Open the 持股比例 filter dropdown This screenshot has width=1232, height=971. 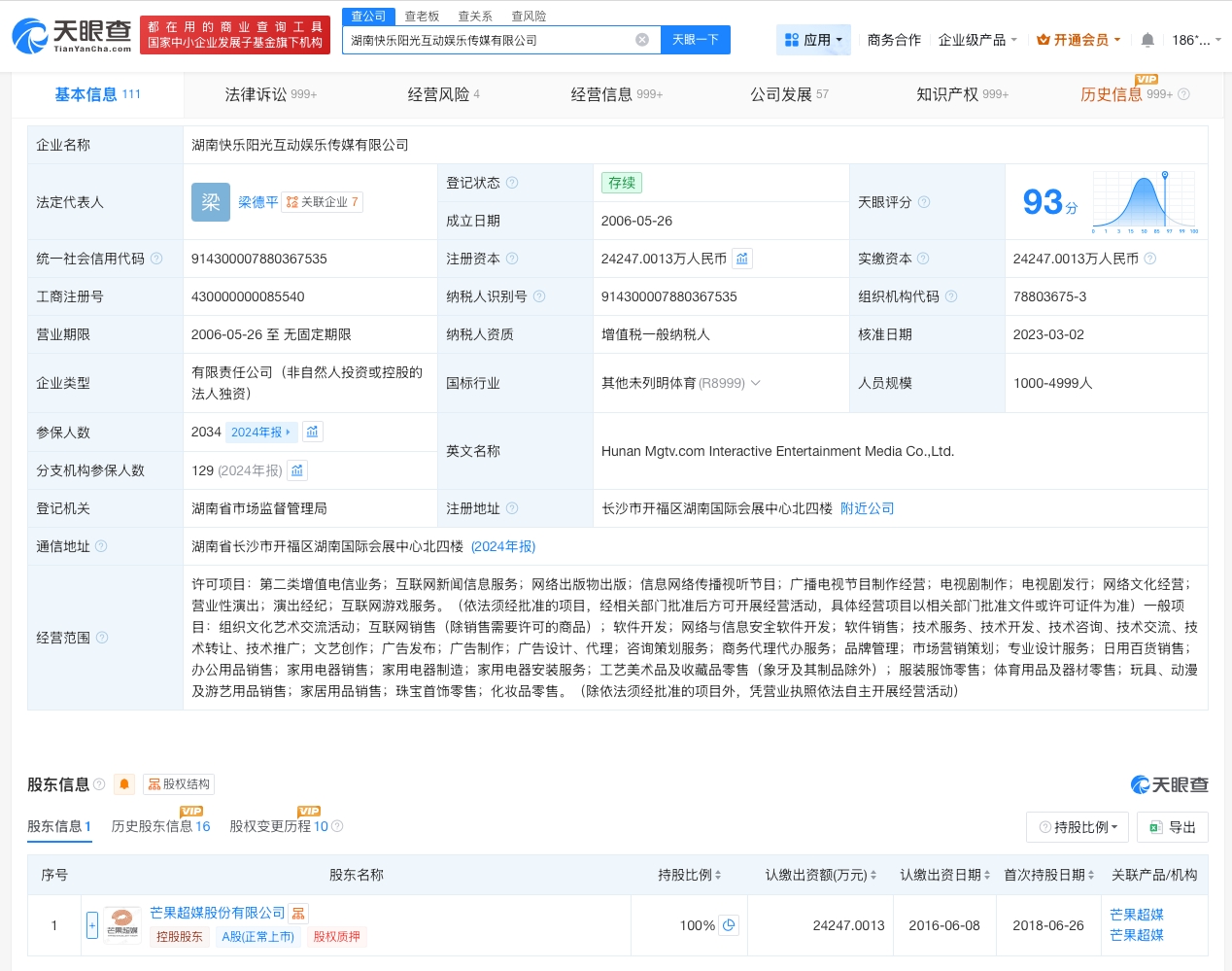pyautogui.click(x=1078, y=827)
